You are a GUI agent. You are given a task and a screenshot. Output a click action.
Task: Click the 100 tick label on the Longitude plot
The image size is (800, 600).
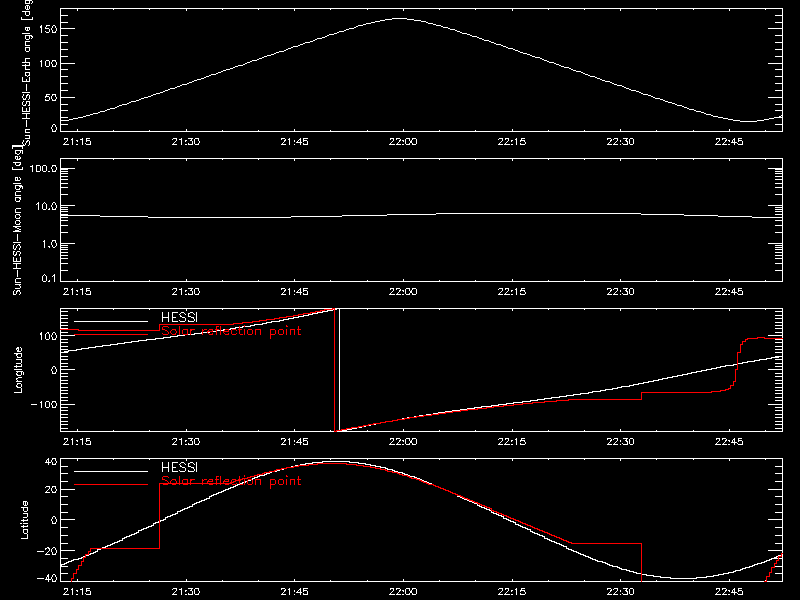(x=48, y=336)
